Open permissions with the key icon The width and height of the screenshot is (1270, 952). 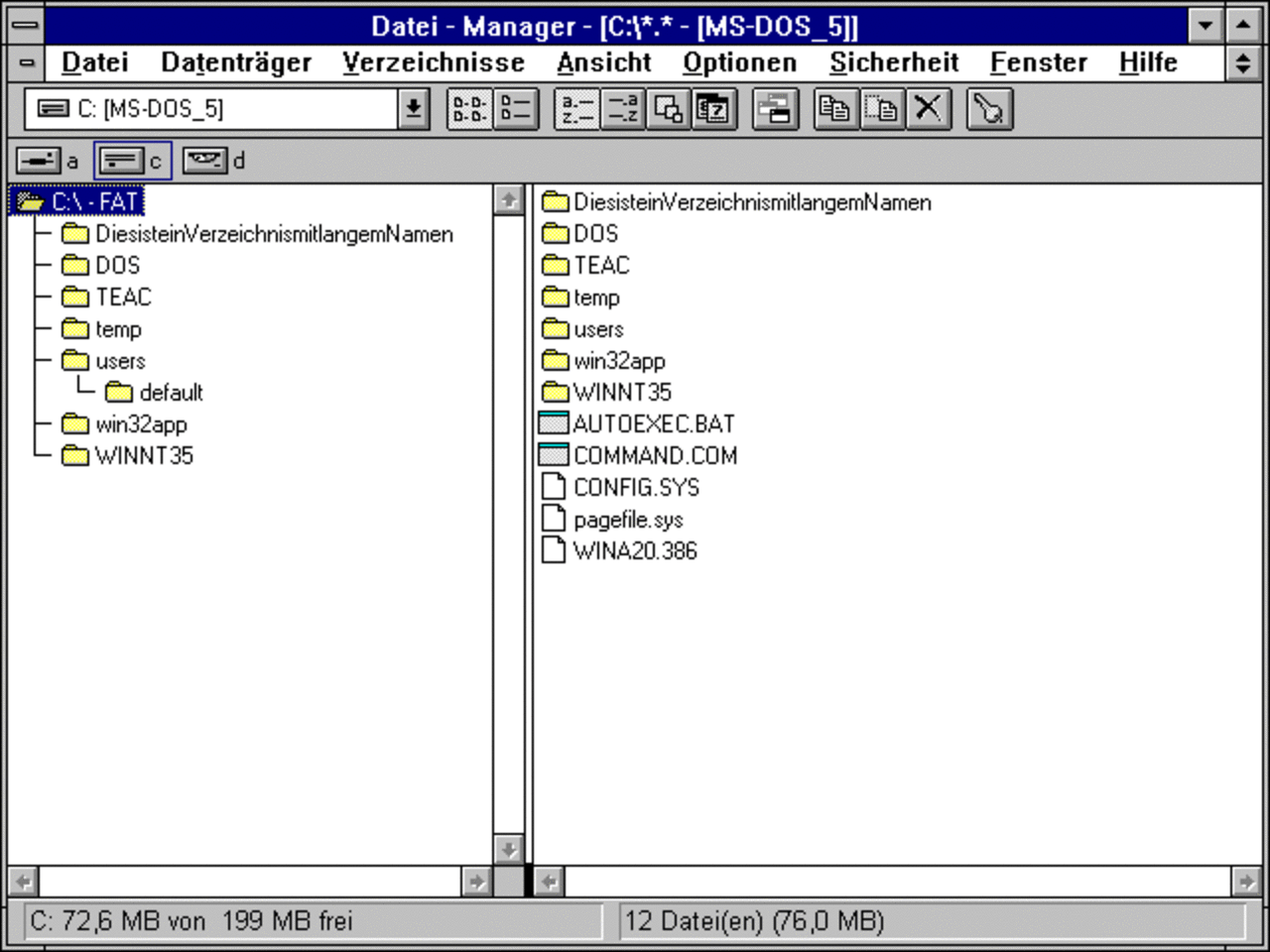(988, 109)
